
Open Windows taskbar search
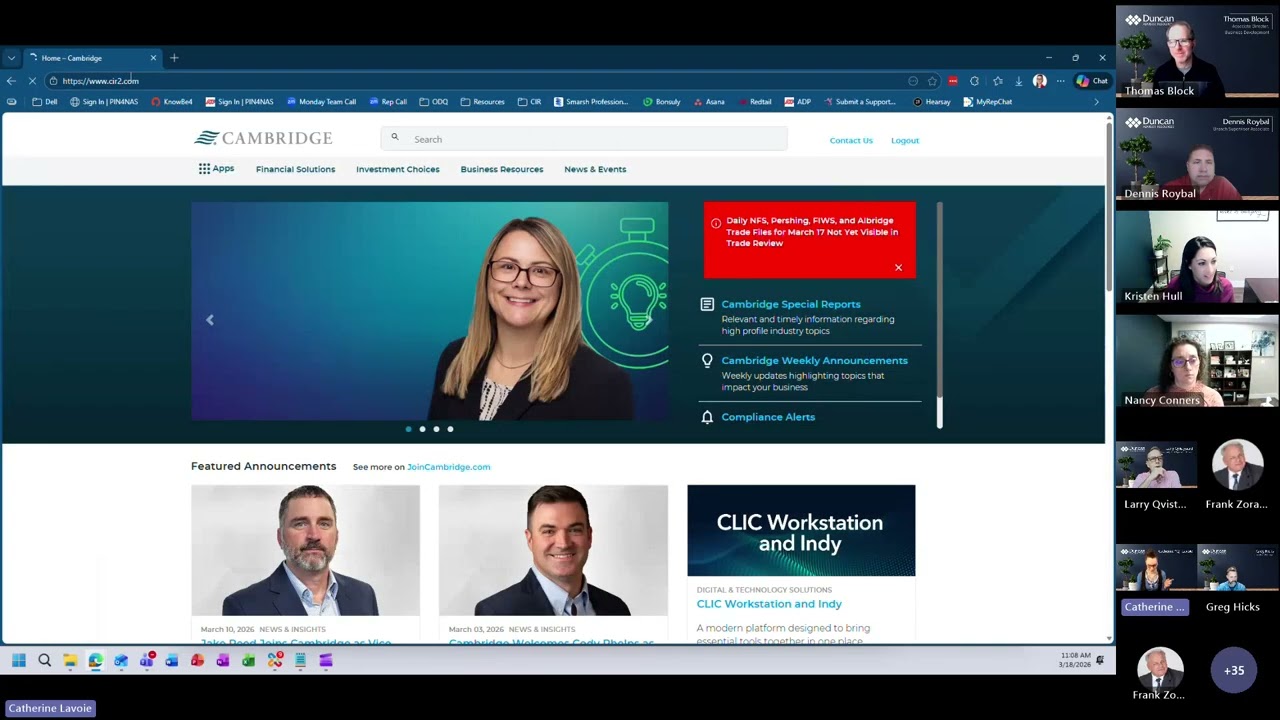tap(44, 660)
